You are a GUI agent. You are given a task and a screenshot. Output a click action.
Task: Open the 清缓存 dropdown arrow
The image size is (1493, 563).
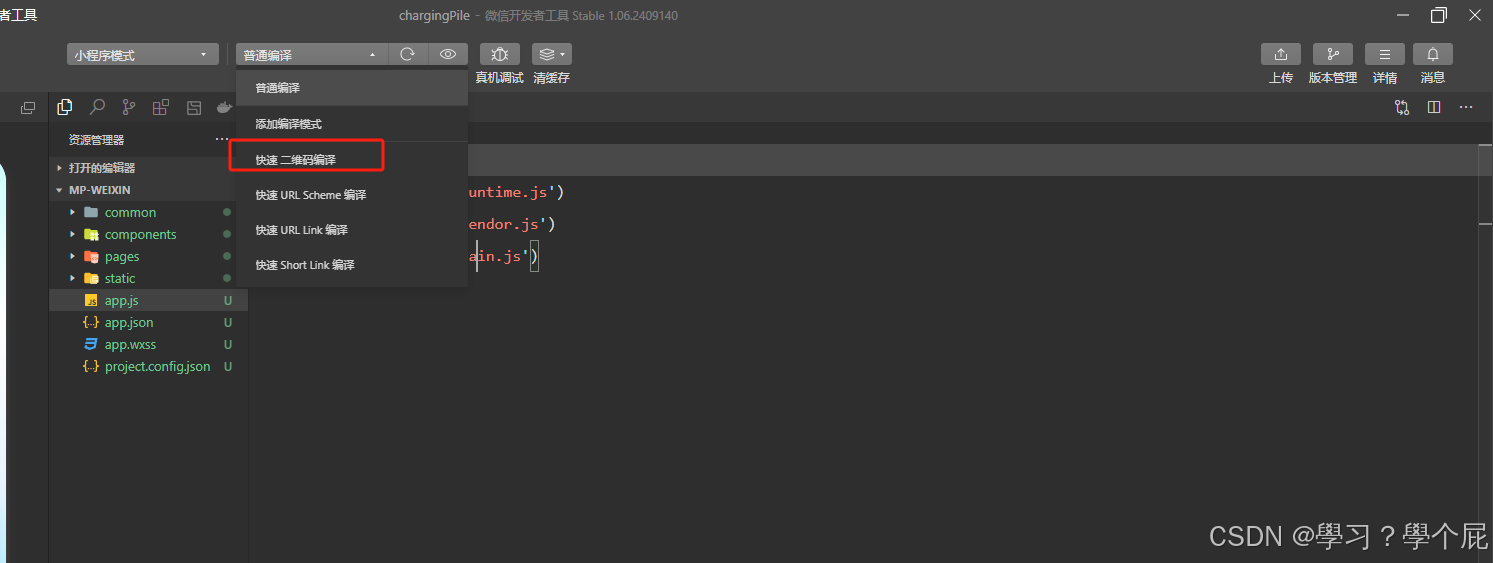(564, 55)
